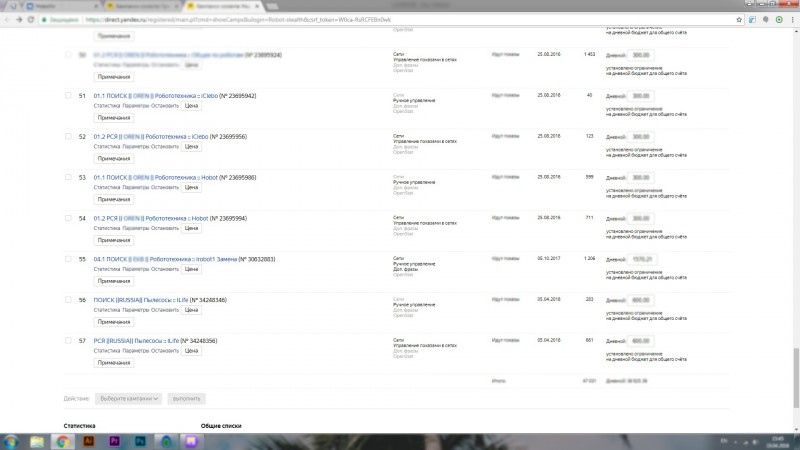Open campaign 04.1 ПОИСК Irobot1 Замена
The image size is (800, 450).
[165, 259]
